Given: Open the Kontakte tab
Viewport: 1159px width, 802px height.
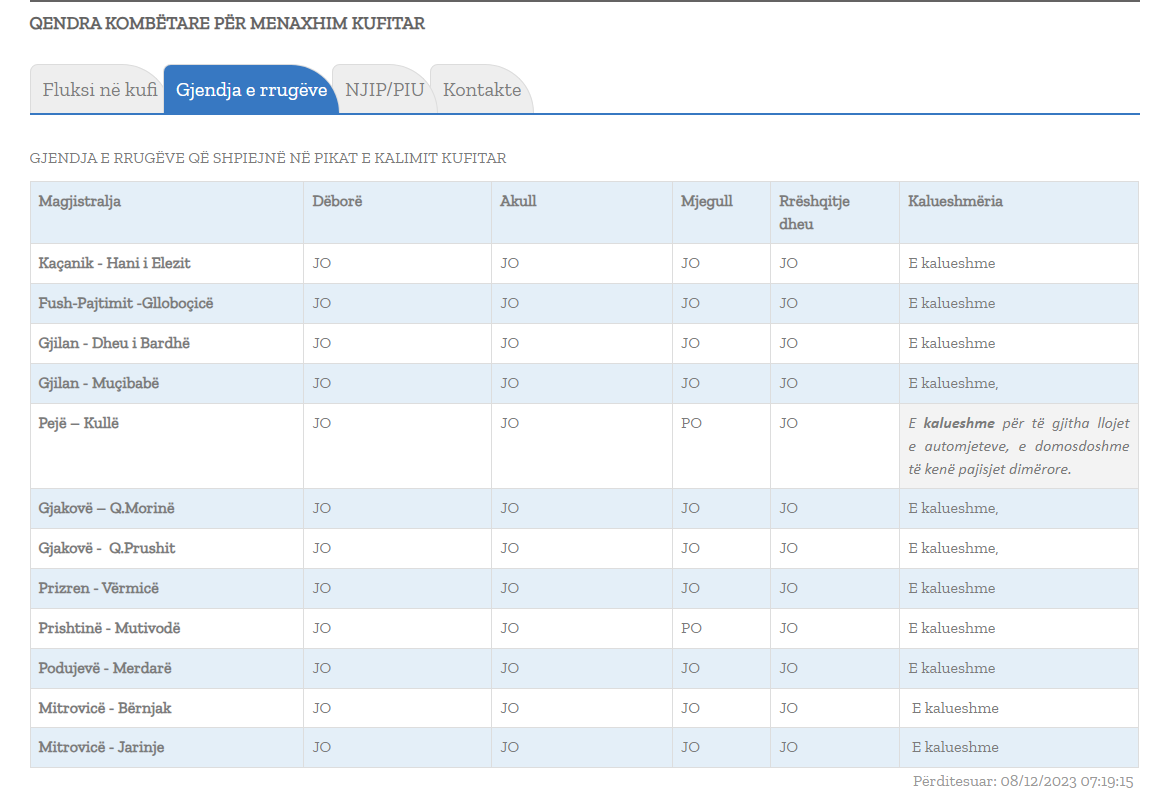Looking at the screenshot, I should point(481,90).
